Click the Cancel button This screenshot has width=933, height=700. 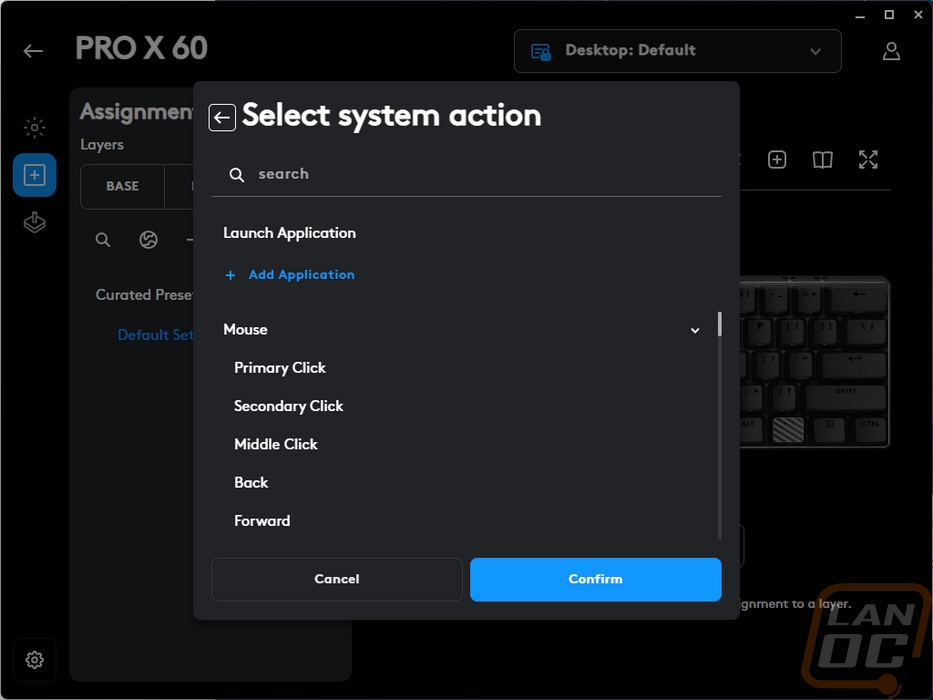337,579
